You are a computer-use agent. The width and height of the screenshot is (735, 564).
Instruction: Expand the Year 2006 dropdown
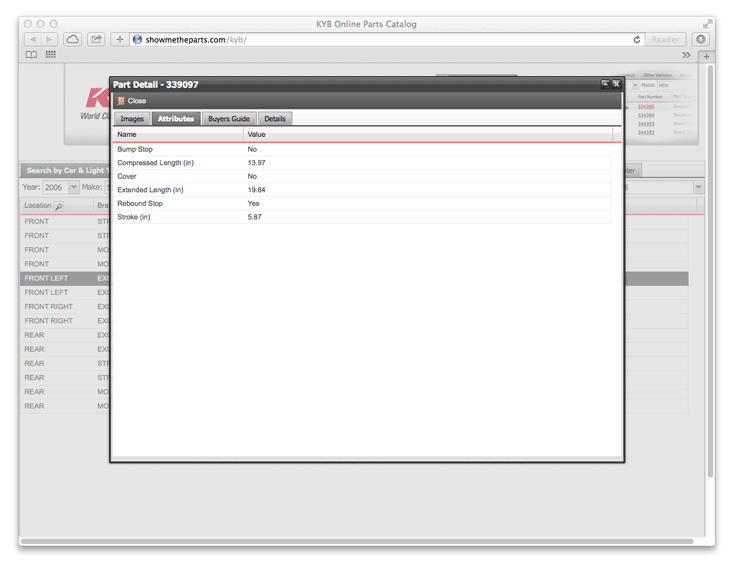[73, 188]
